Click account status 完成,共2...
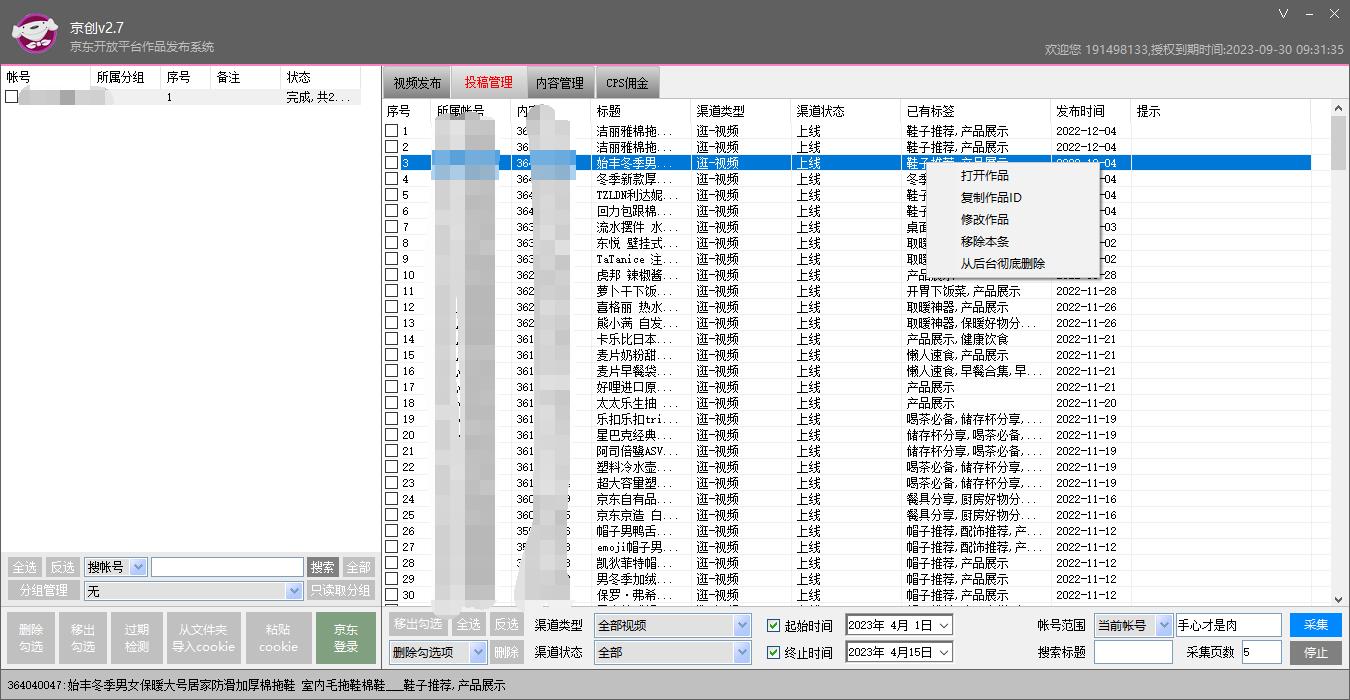Image resolution: width=1350 pixels, height=700 pixels. point(319,97)
